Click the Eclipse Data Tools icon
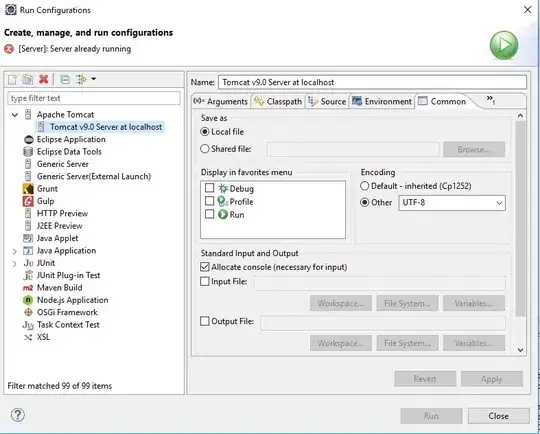The height and width of the screenshot is (434, 540). [28, 152]
